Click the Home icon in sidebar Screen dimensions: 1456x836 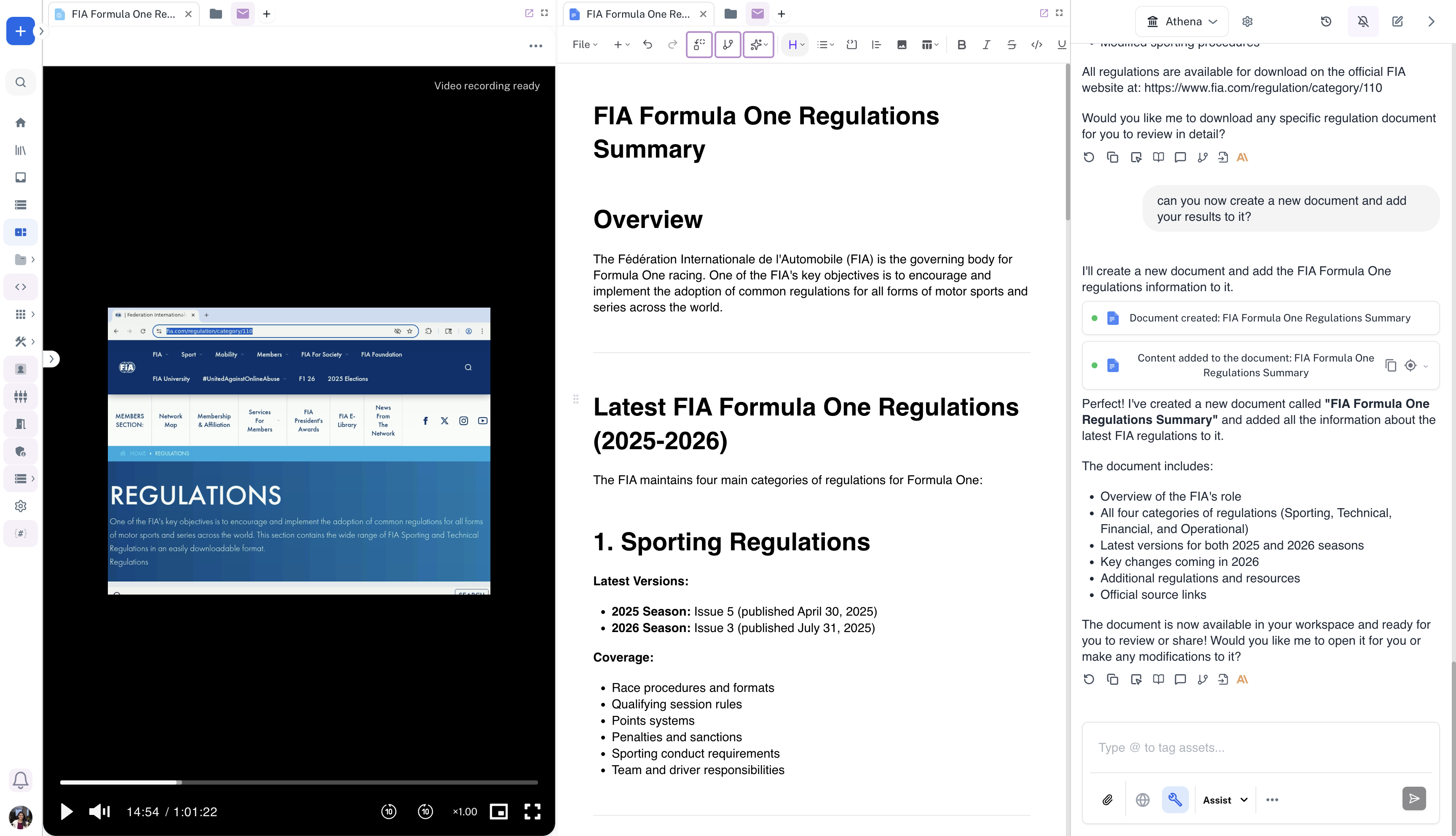click(21, 122)
